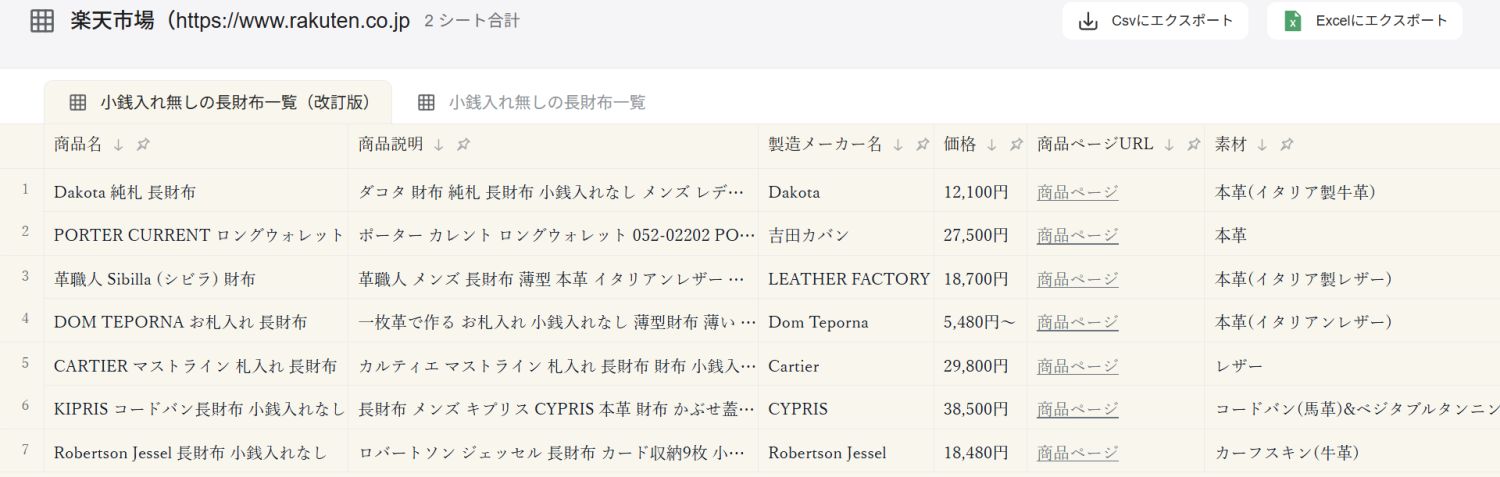Pin the 製造メーカー名 column
Image resolution: width=1500 pixels, height=477 pixels.
click(x=922, y=145)
